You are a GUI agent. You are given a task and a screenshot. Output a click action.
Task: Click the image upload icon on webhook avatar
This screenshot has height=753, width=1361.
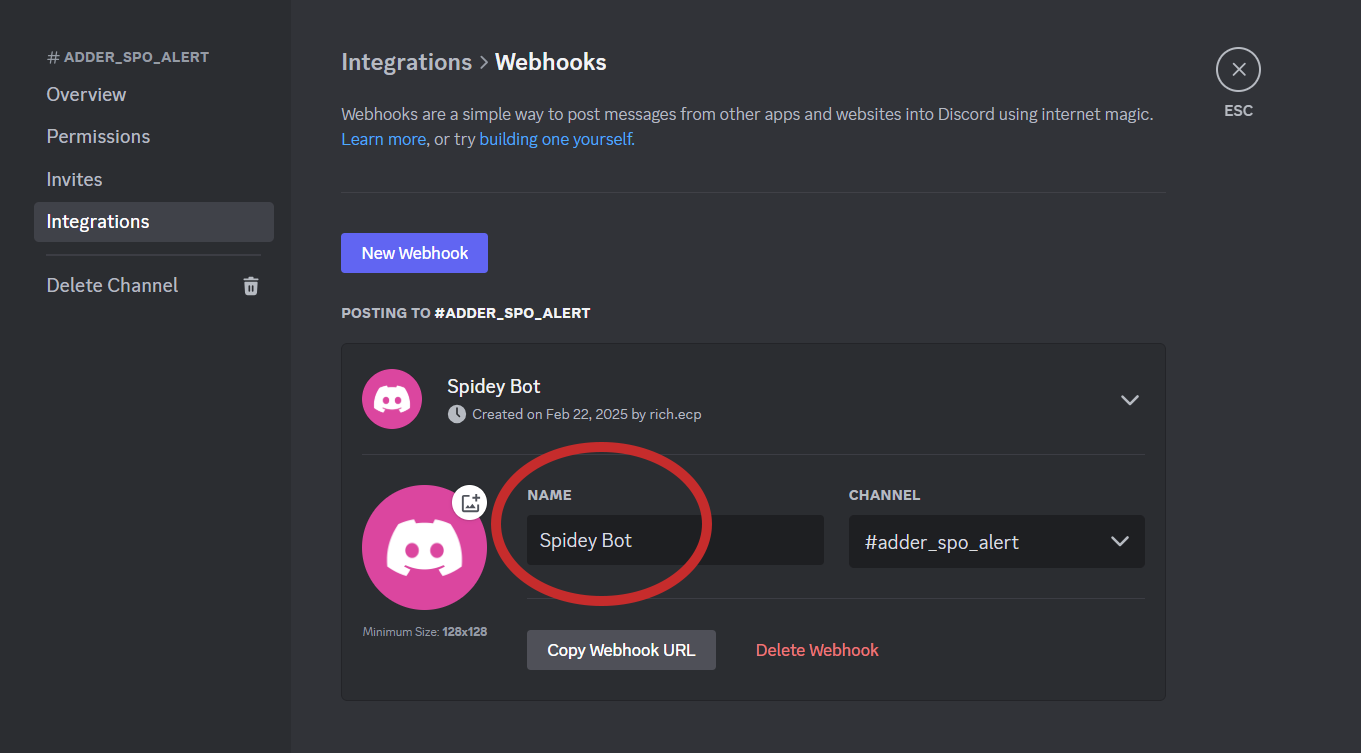pos(469,503)
